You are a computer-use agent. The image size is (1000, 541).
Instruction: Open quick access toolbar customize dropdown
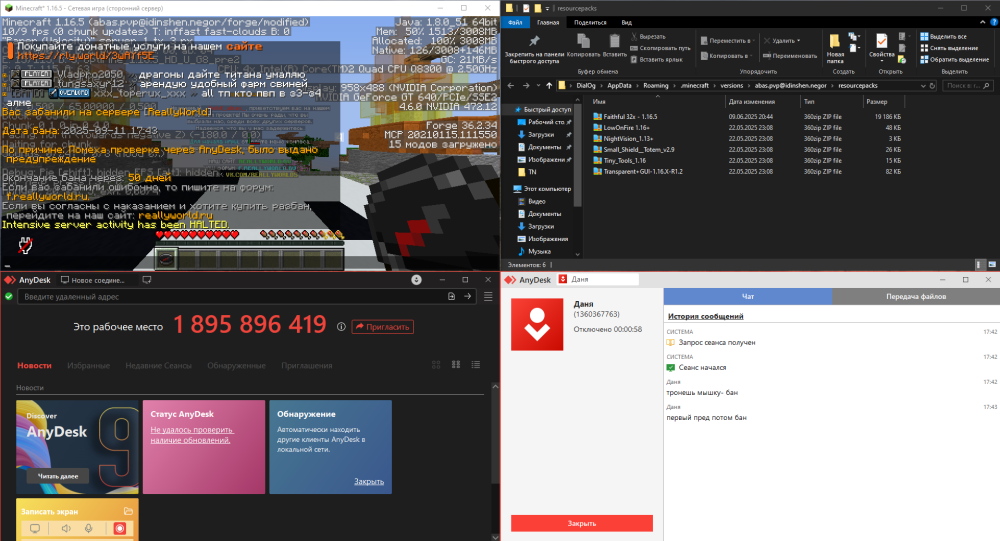[x=547, y=8]
